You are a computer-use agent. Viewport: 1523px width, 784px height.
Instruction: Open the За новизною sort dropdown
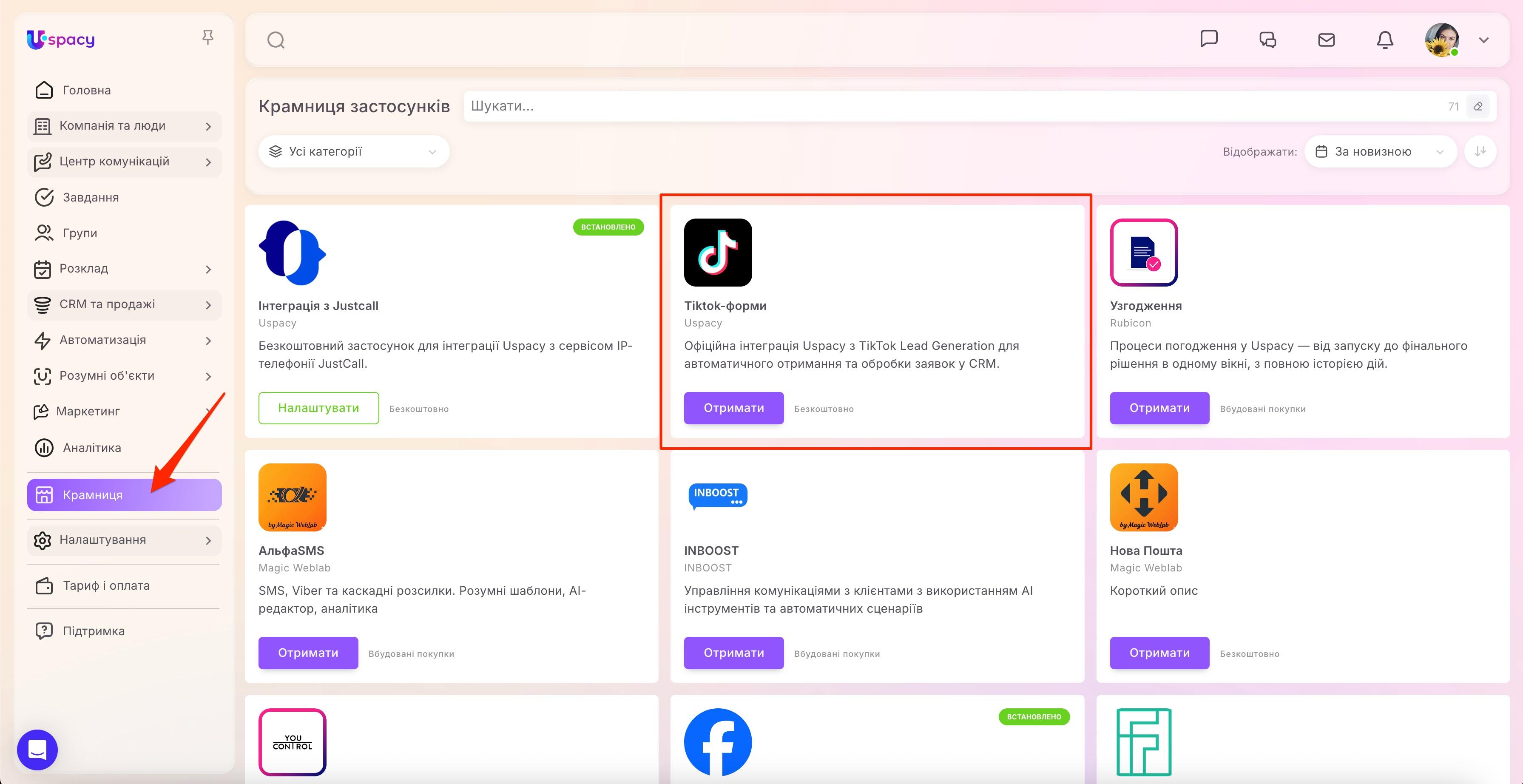[1381, 151]
